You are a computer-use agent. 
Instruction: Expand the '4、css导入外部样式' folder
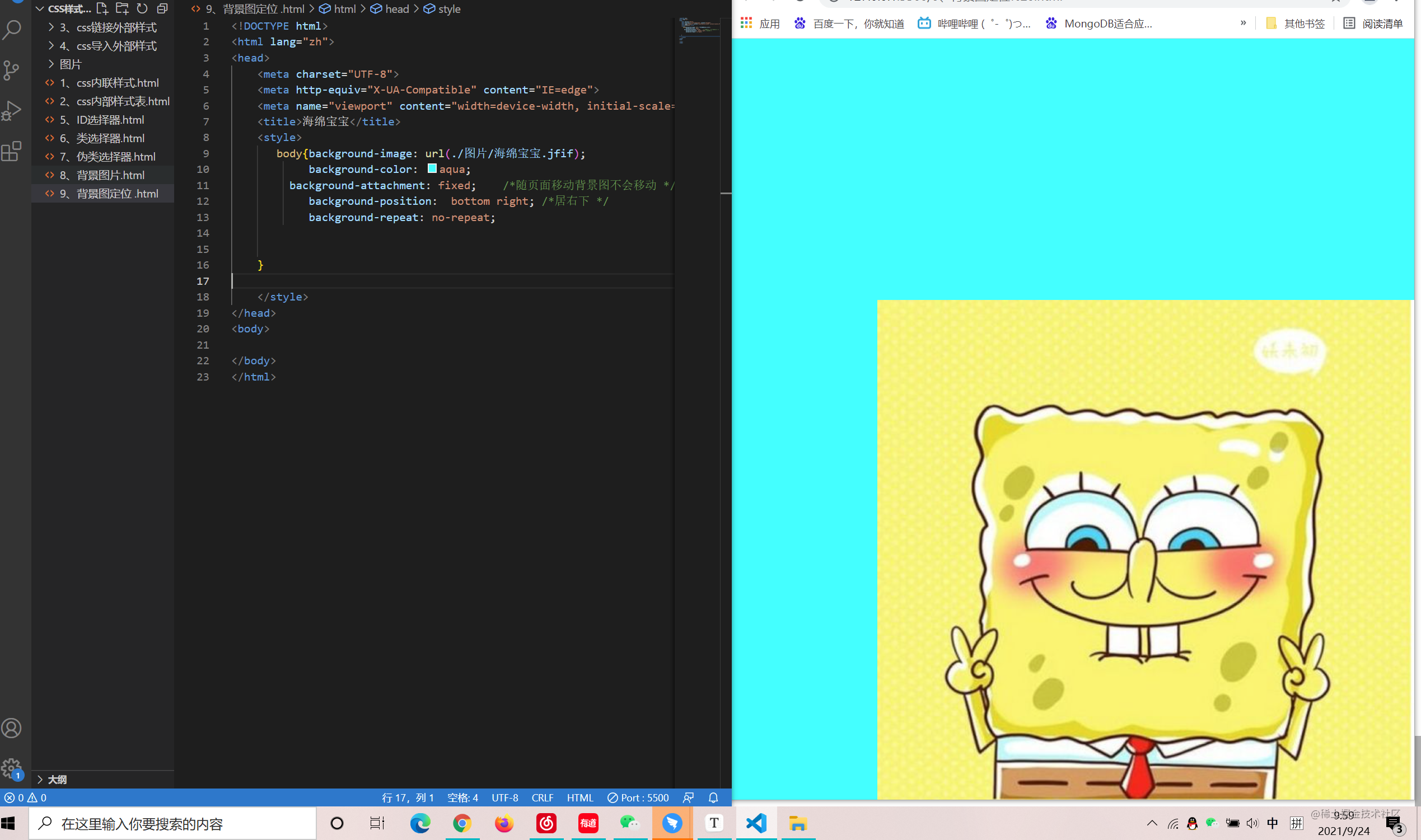(102, 46)
